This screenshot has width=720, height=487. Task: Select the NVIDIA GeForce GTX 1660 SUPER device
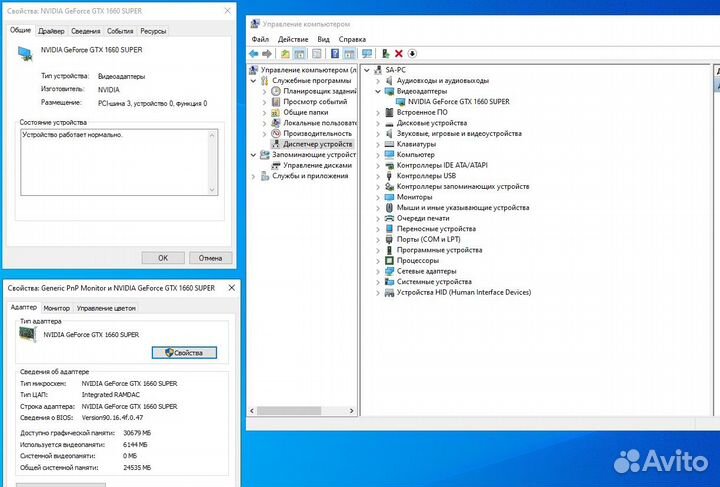point(458,101)
